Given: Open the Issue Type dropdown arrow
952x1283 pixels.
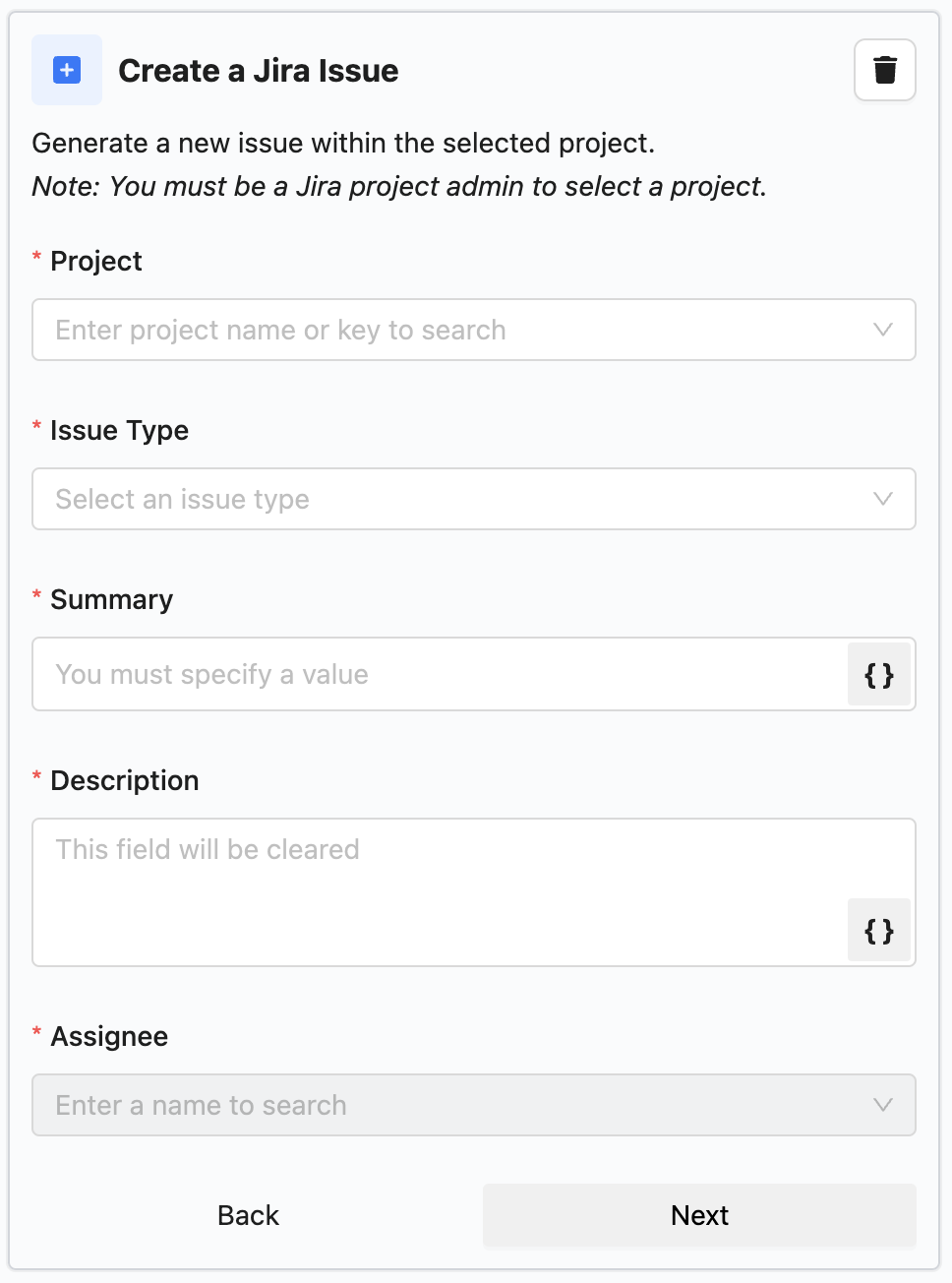Looking at the screenshot, I should [883, 499].
